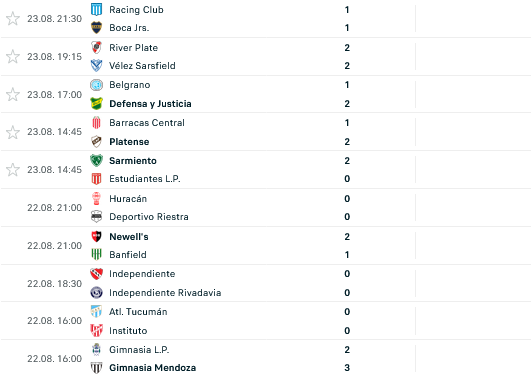Click the Defensa y Justicia crest
Image resolution: width=531 pixels, height=377 pixels.
(x=97, y=103)
